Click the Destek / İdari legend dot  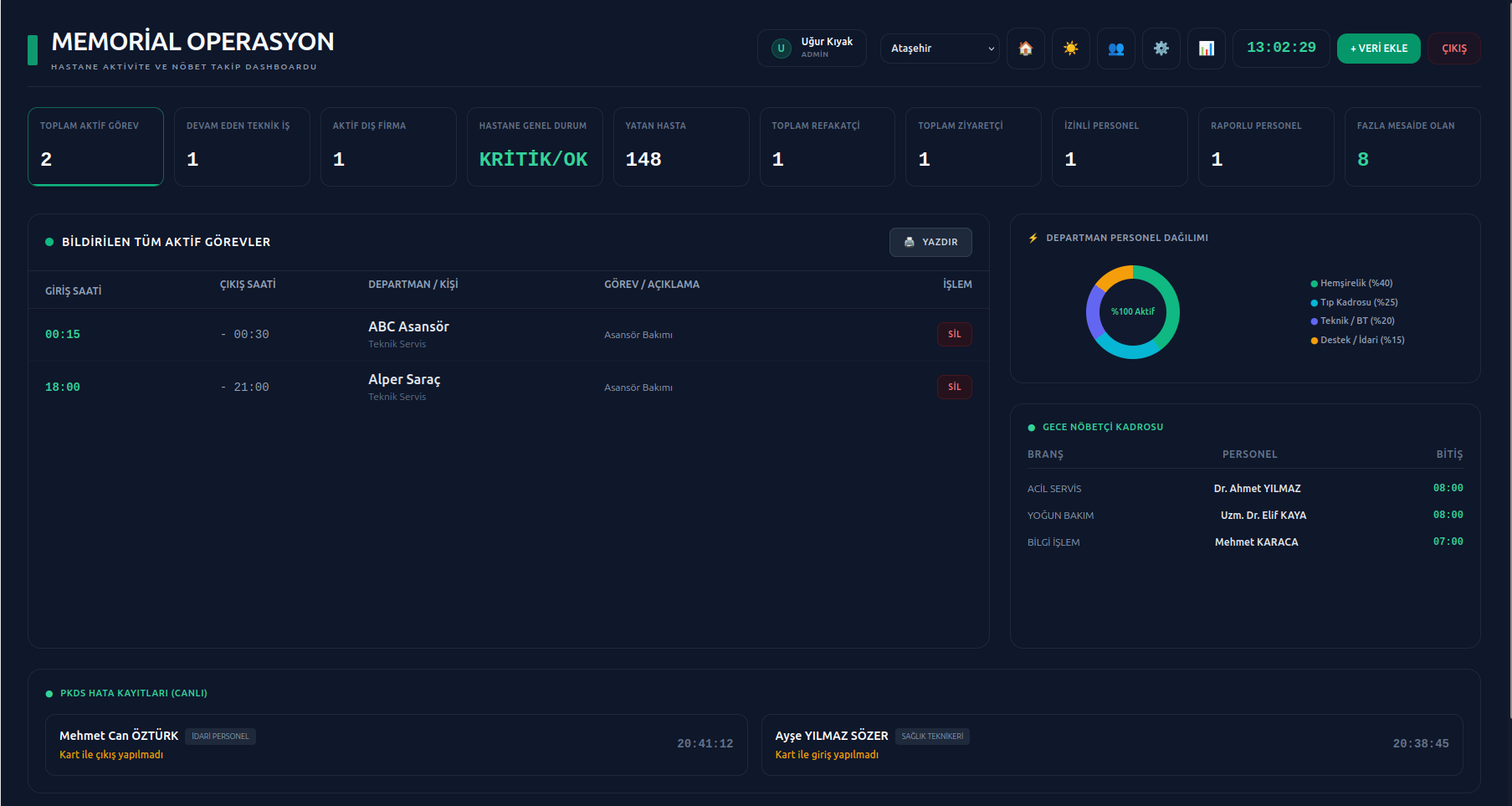(1314, 341)
